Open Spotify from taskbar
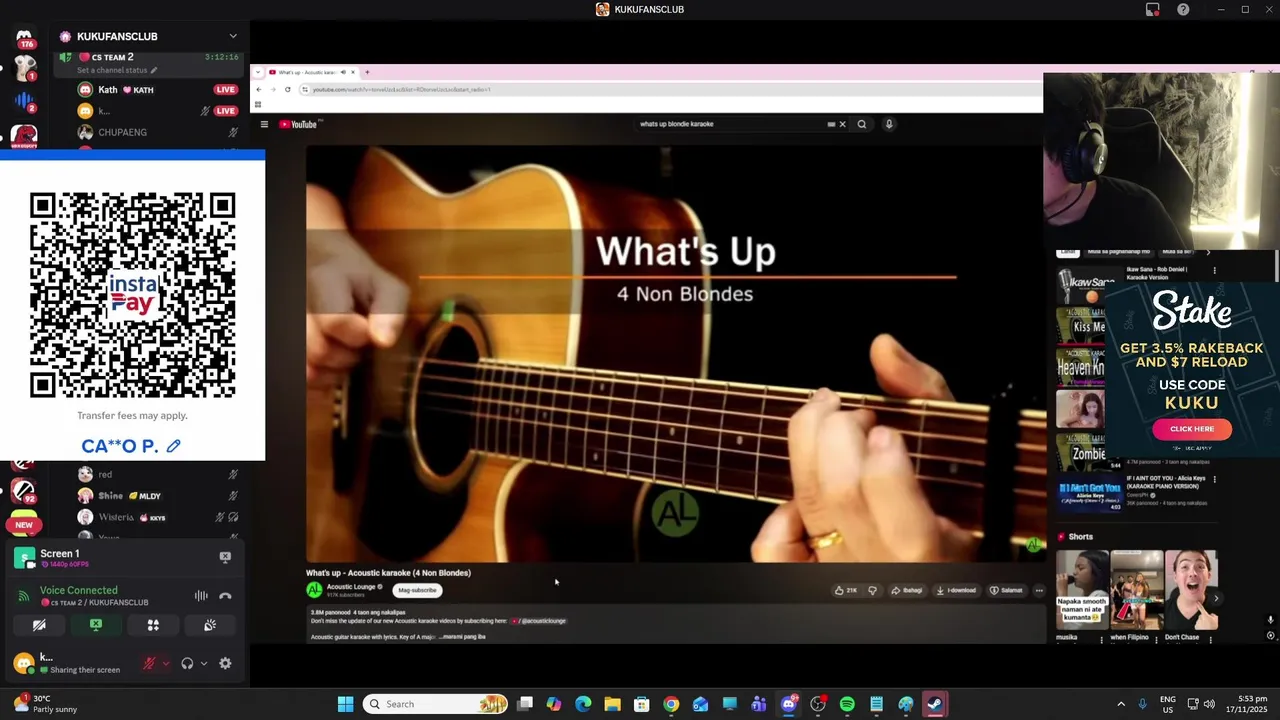Viewport: 1280px width, 720px height. (847, 704)
